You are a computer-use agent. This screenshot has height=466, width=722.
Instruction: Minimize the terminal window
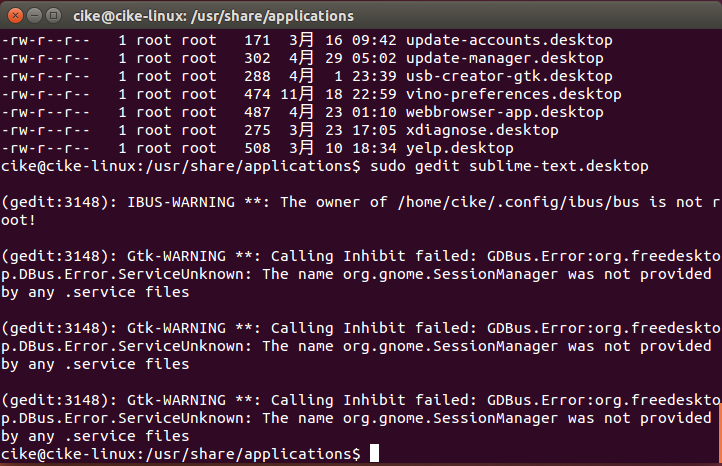coord(33,16)
